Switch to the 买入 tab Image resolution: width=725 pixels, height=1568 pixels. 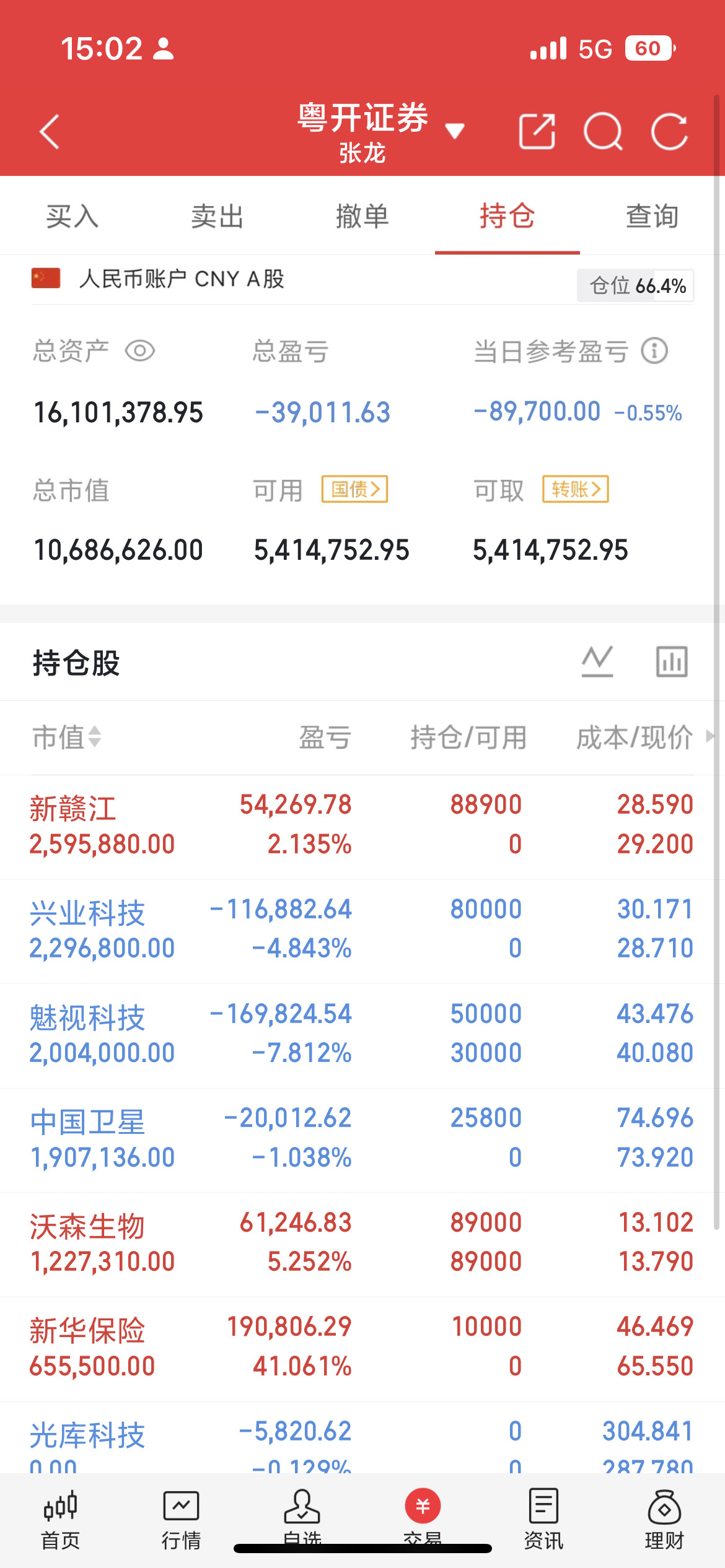(72, 216)
